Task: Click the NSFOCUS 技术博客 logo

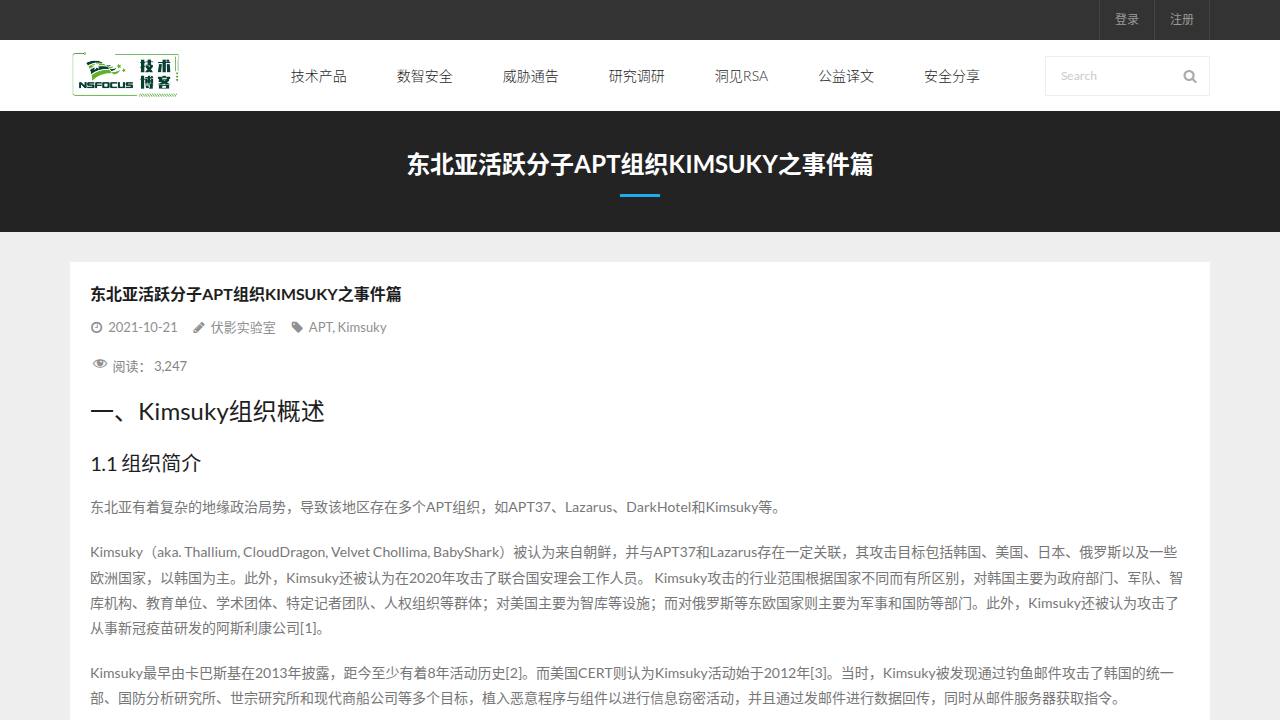Action: click(126, 75)
